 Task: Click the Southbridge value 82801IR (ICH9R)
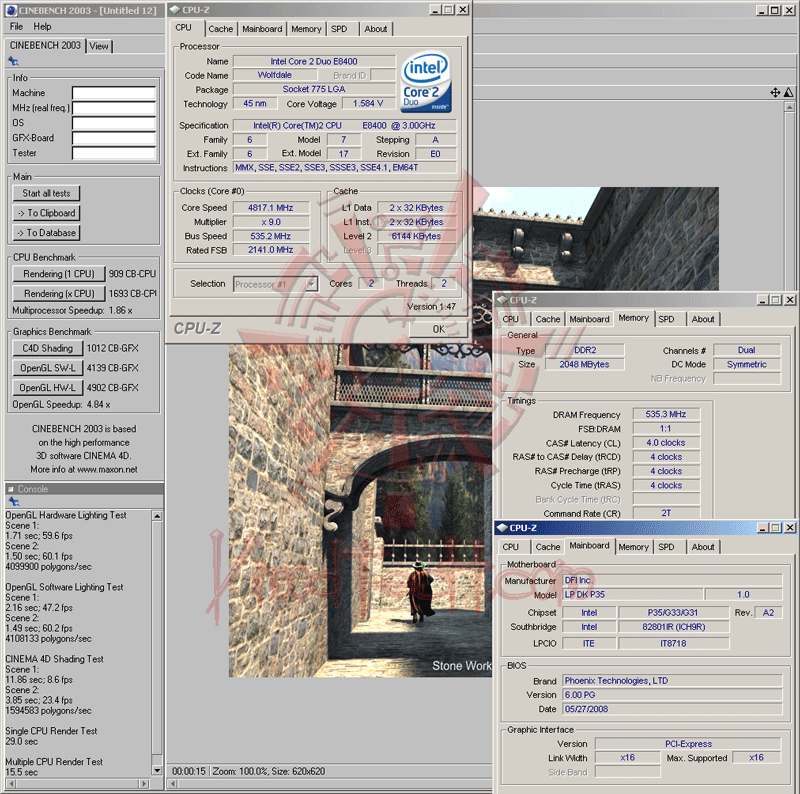pyautogui.click(x=673, y=627)
